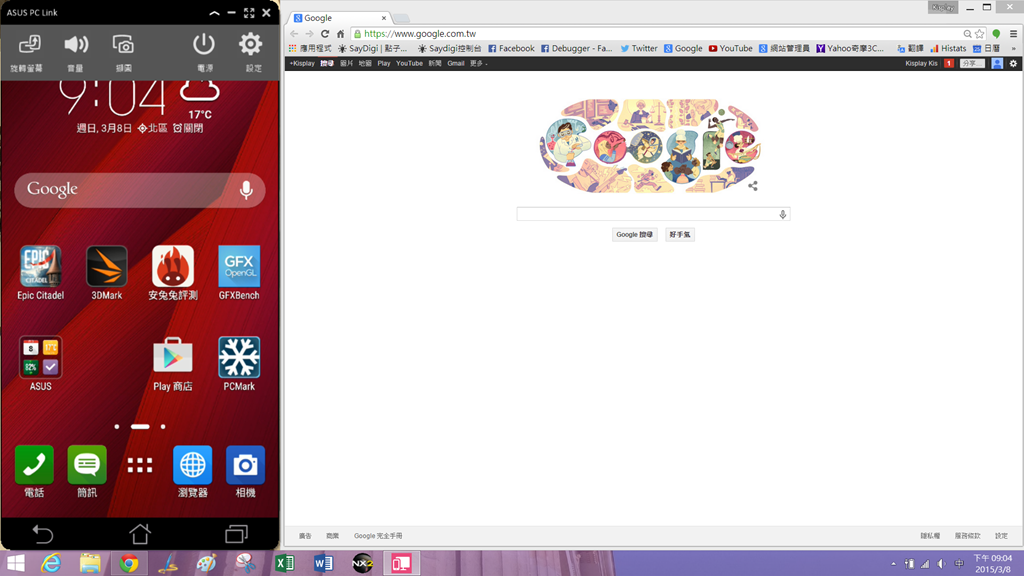
Task: Open Google+ notifications red badge
Action: [x=949, y=63]
